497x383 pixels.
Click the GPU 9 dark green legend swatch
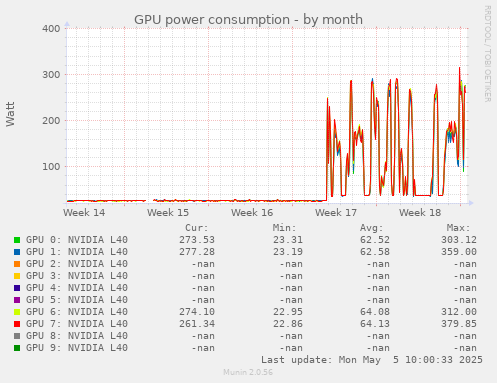[17, 348]
